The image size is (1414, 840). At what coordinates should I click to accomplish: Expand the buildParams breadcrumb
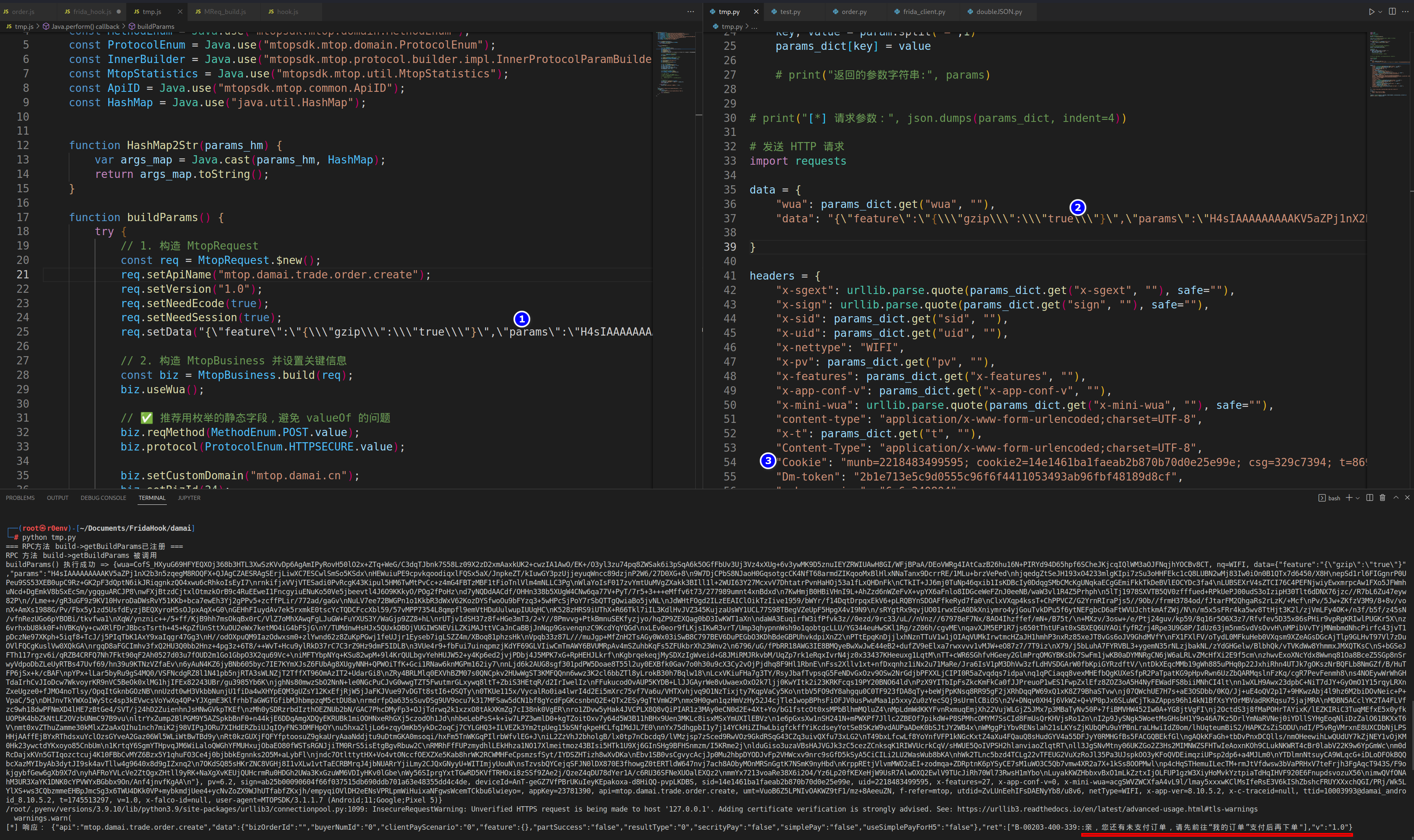pyautogui.click(x=155, y=26)
